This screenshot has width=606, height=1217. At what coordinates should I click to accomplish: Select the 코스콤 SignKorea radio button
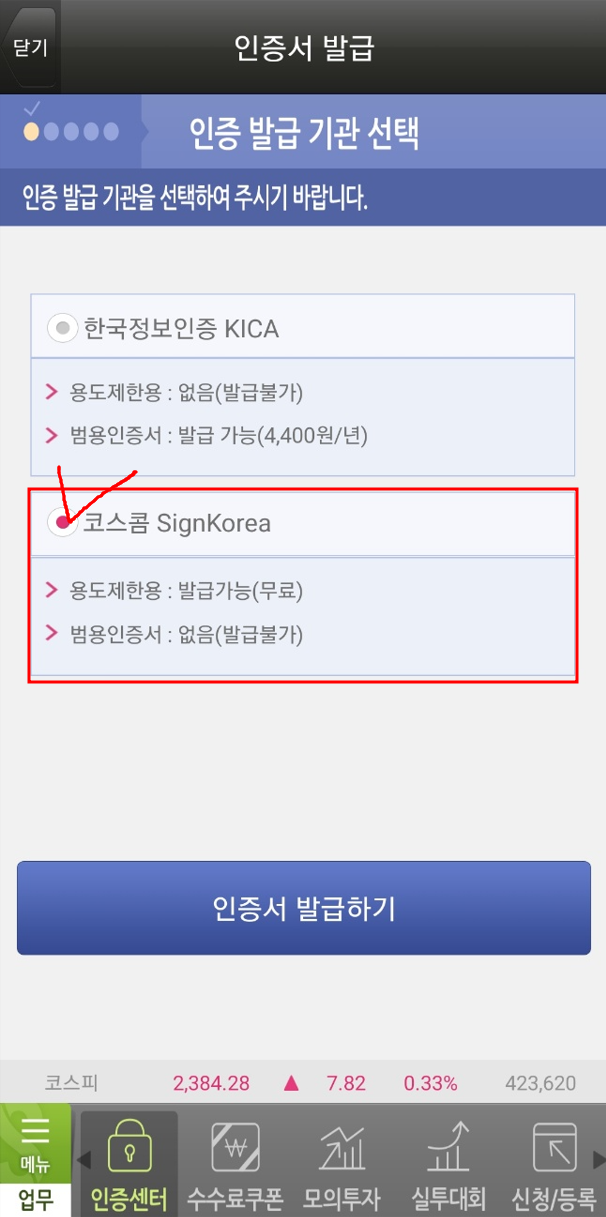tap(63, 522)
